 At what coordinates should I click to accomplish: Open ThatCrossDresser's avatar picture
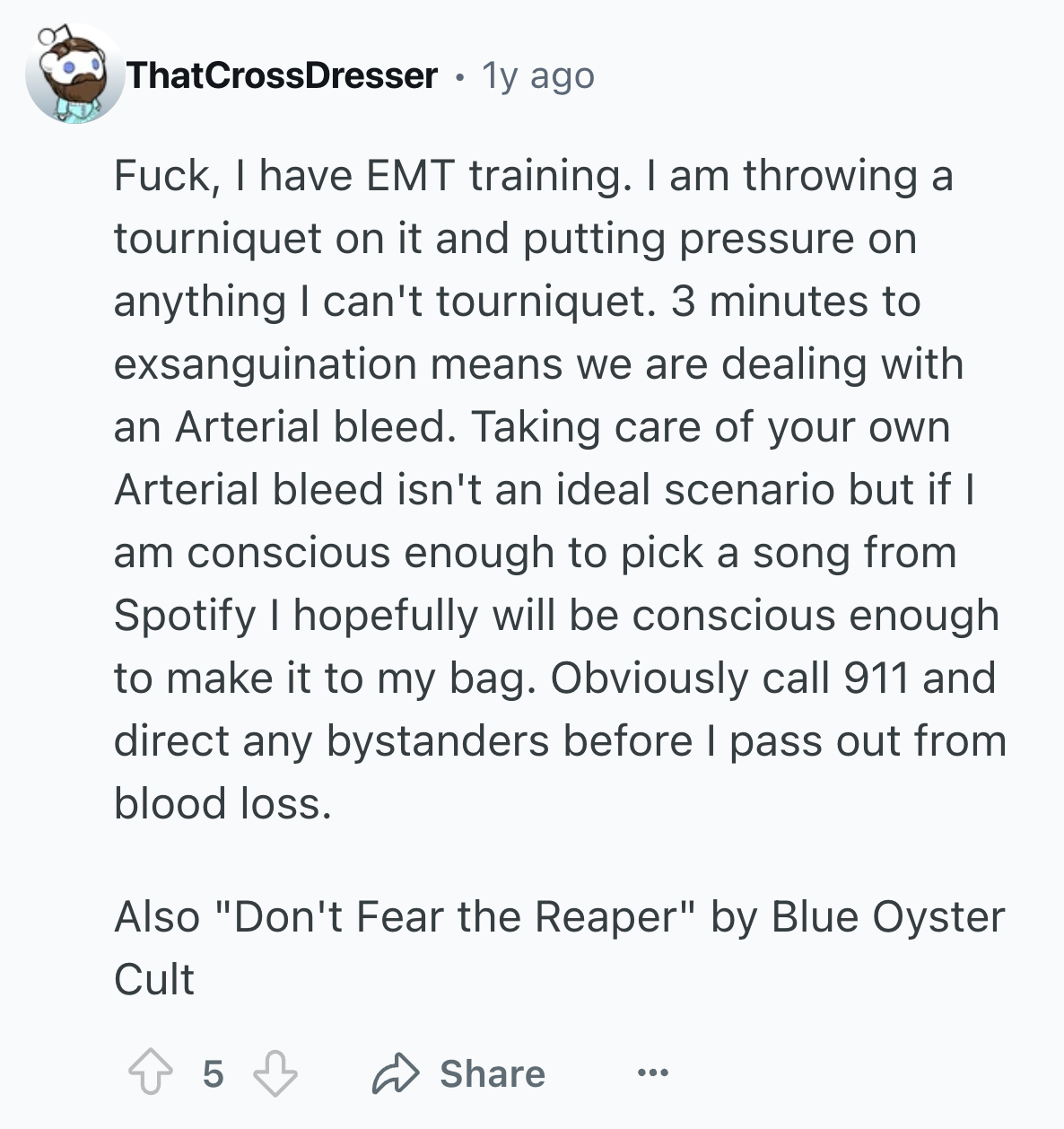74,74
